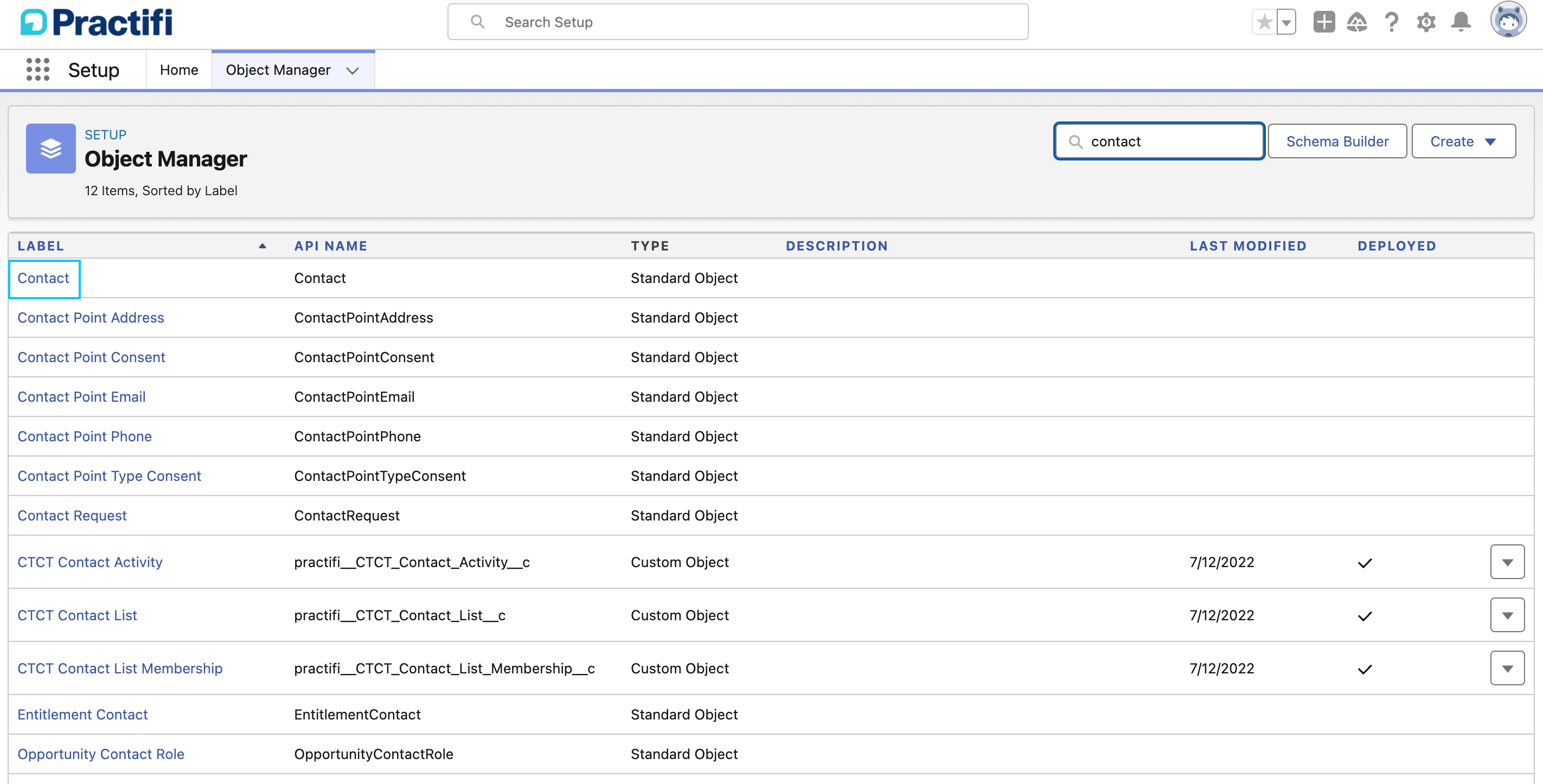Expand actions menu for CTCT Contact List Membership

(1507, 669)
